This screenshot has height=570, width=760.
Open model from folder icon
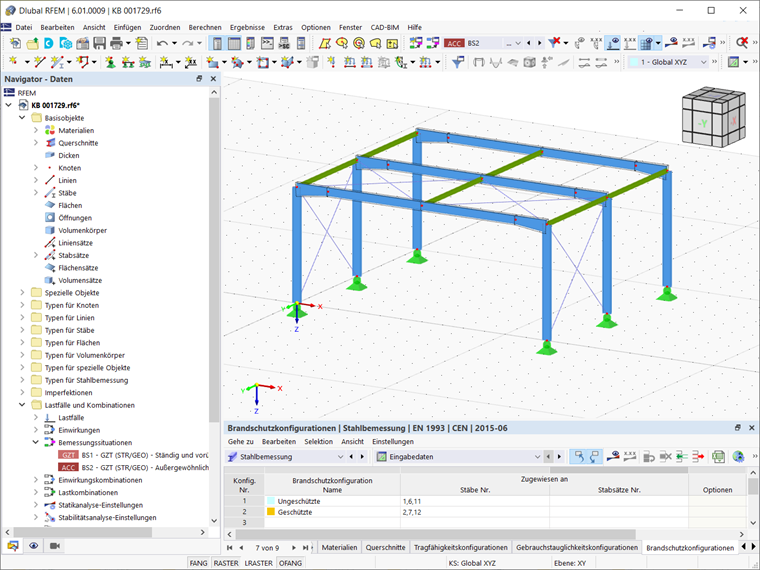point(32,43)
